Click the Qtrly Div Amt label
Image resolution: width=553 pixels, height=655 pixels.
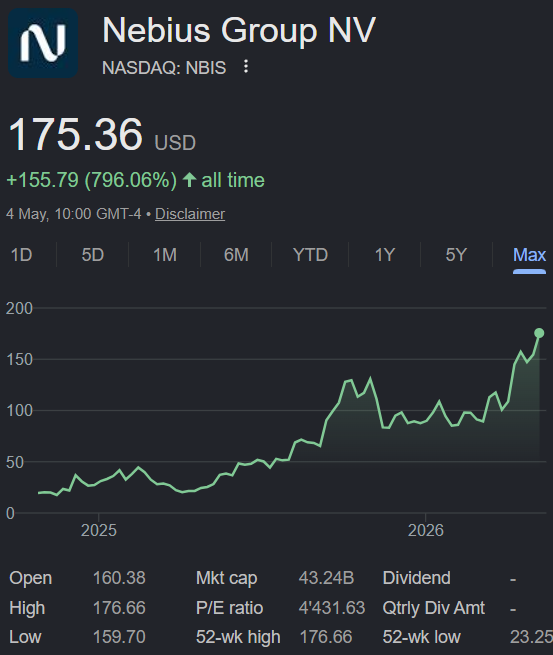[x=434, y=608]
